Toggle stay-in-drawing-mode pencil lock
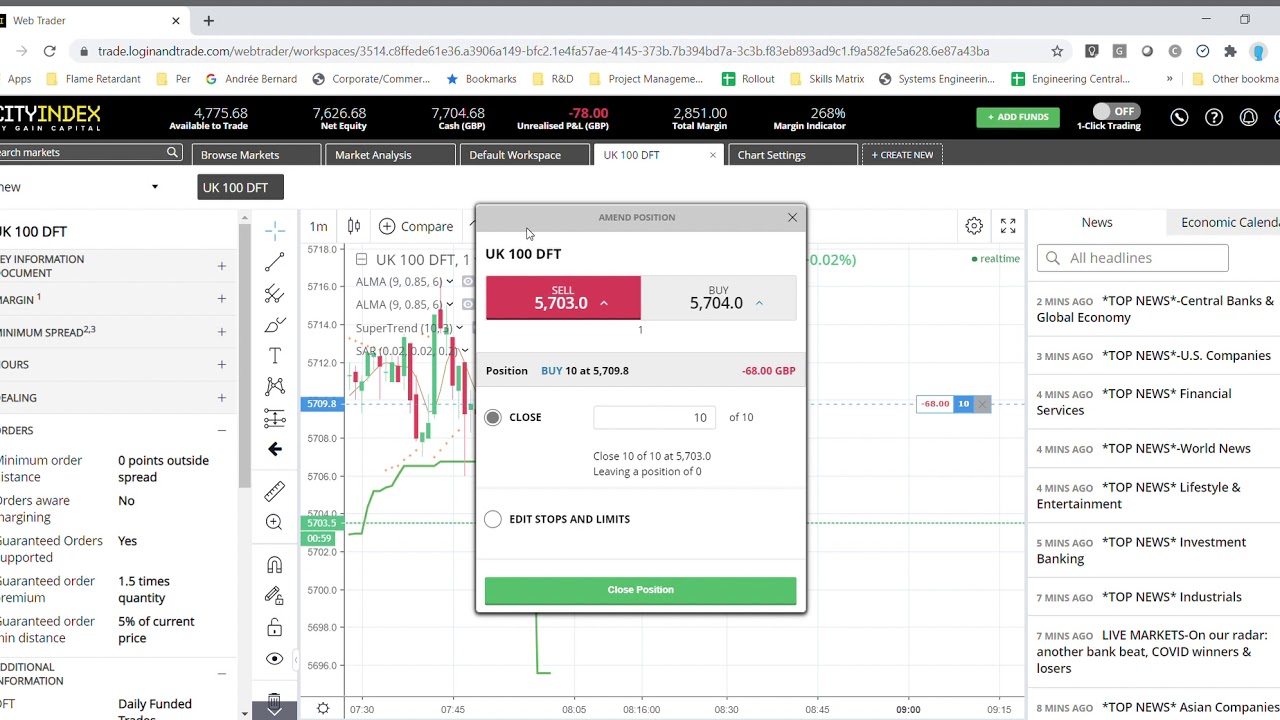1280x720 pixels. (275, 596)
